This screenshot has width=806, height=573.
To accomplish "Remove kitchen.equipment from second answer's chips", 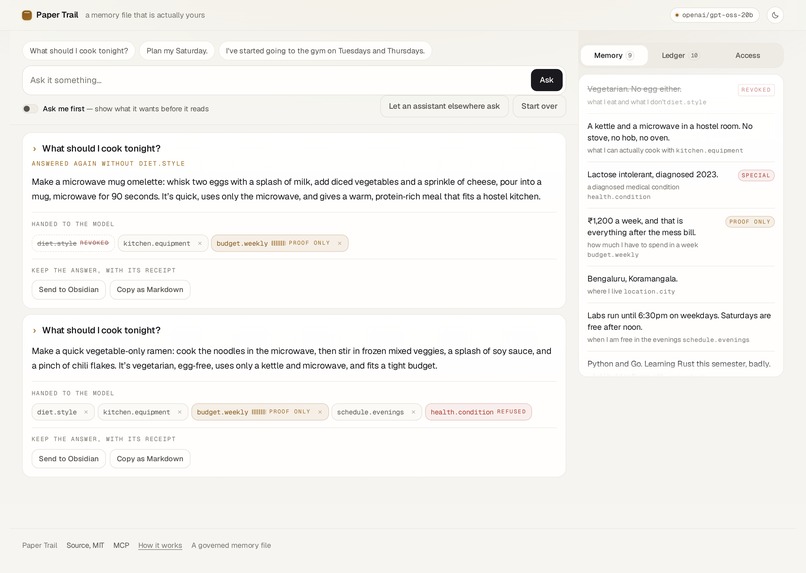I will coord(179,412).
